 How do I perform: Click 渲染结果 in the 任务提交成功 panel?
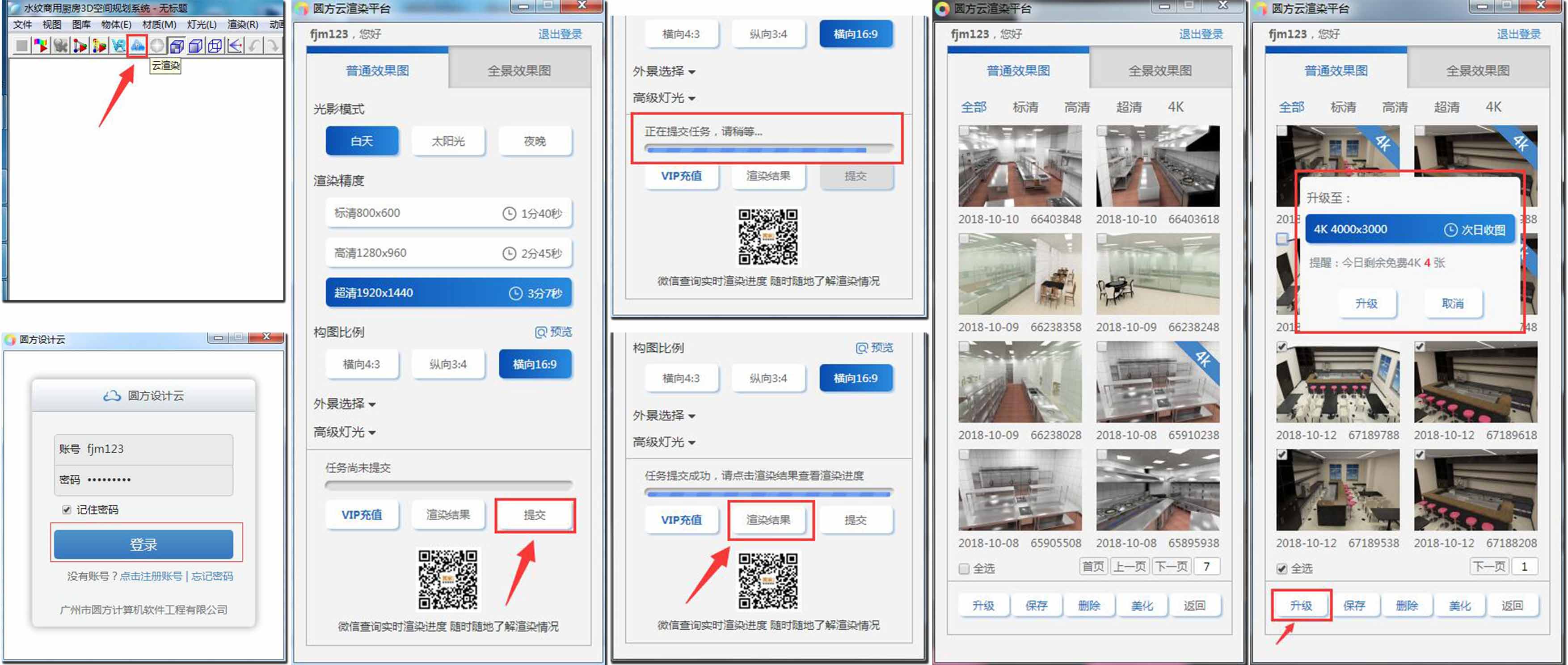click(x=768, y=520)
